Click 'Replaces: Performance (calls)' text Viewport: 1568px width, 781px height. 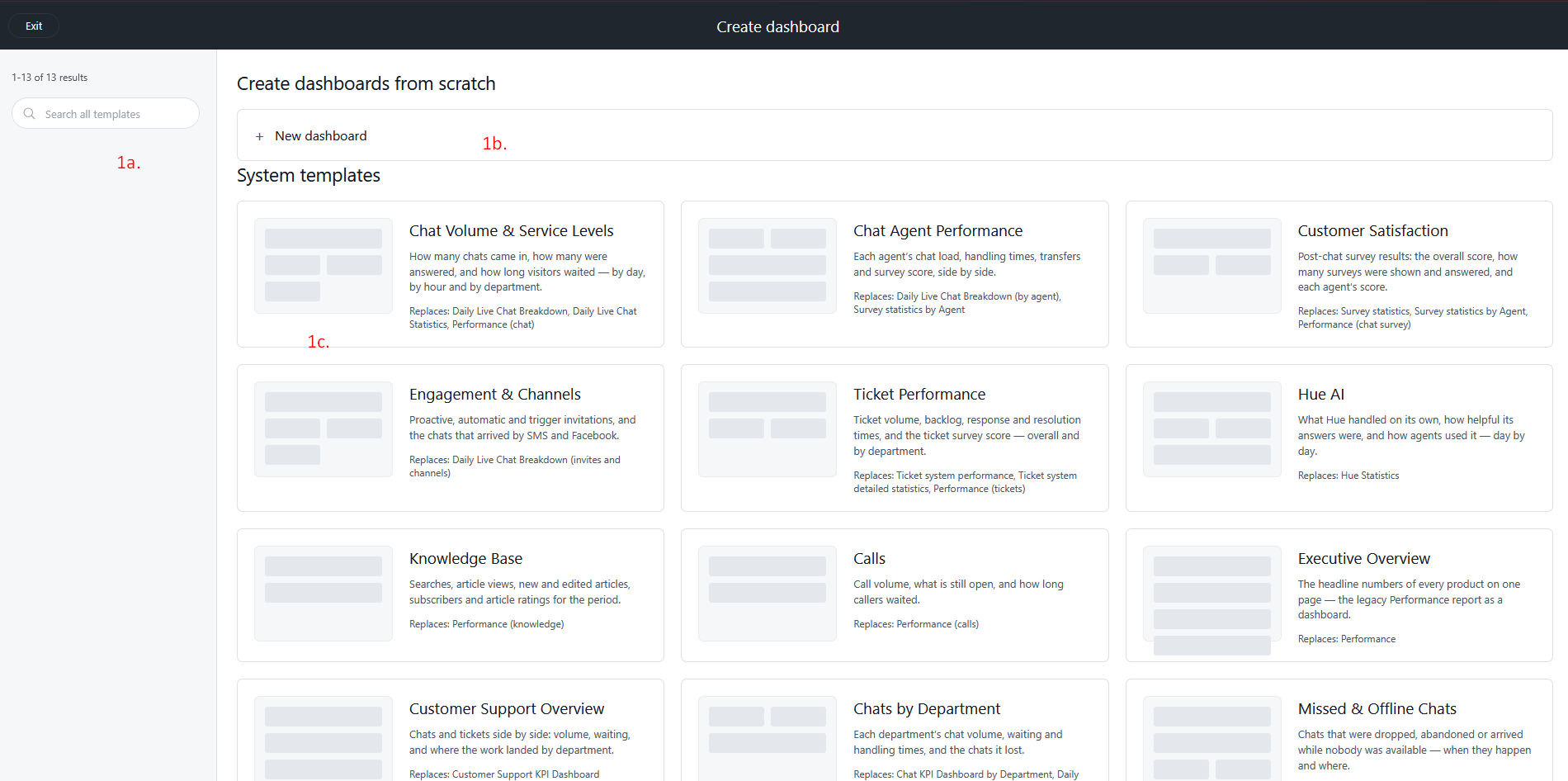point(916,624)
